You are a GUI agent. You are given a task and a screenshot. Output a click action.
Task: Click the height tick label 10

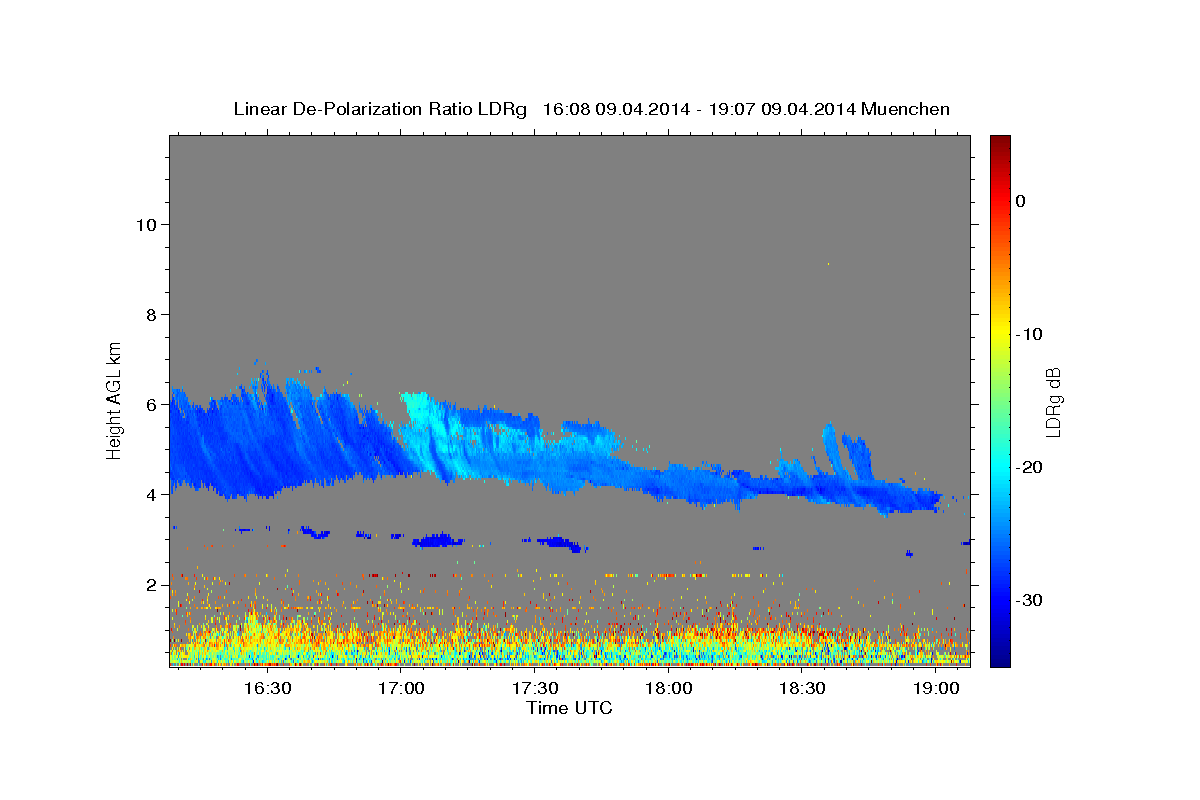pos(147,225)
